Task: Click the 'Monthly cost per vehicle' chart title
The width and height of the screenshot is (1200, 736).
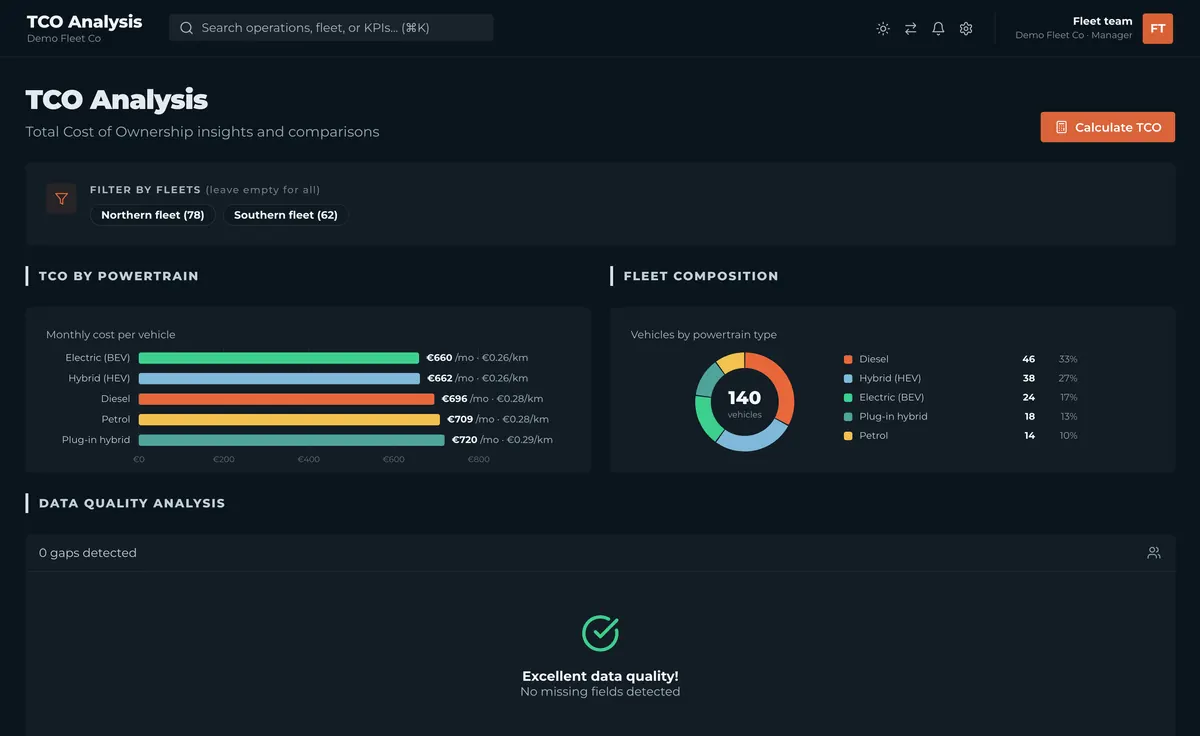Action: point(111,334)
